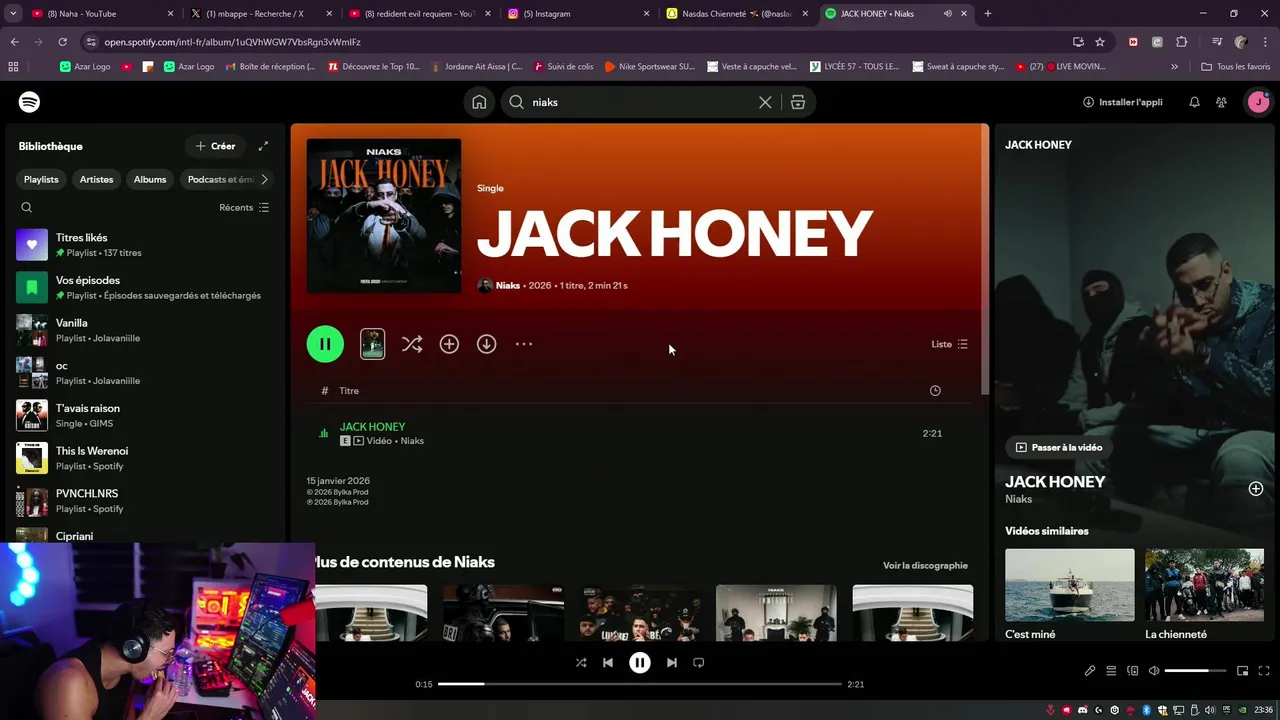This screenshot has width=1280, height=720.
Task: Add JACK HONEY to library with plus
Action: pos(449,344)
